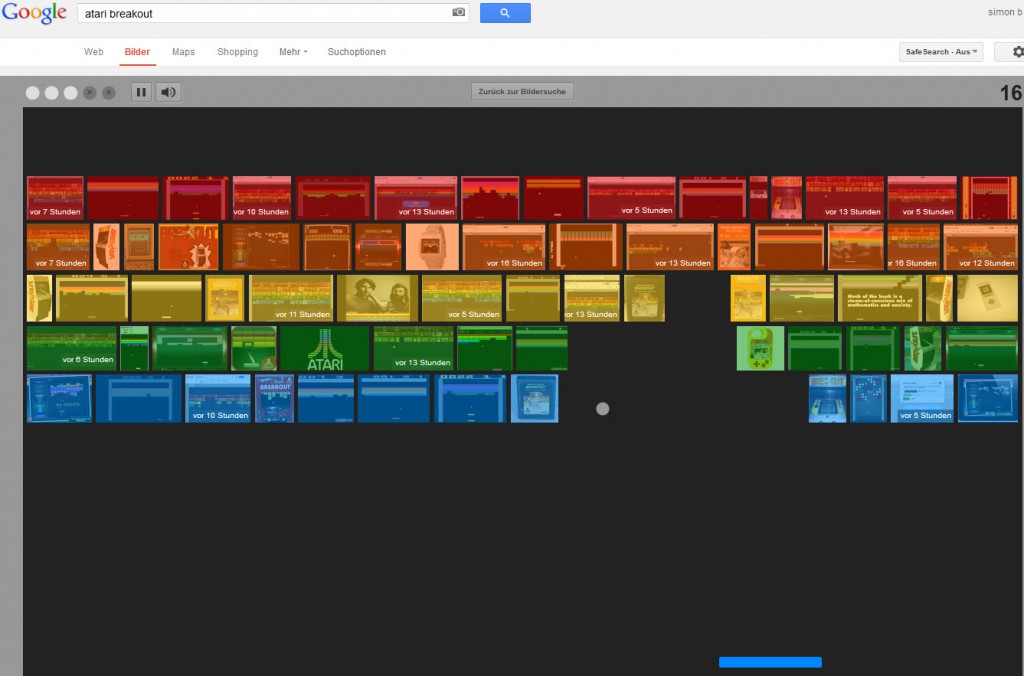Image resolution: width=1024 pixels, height=676 pixels.
Task: Click the green ATARI logo brick
Action: point(325,349)
